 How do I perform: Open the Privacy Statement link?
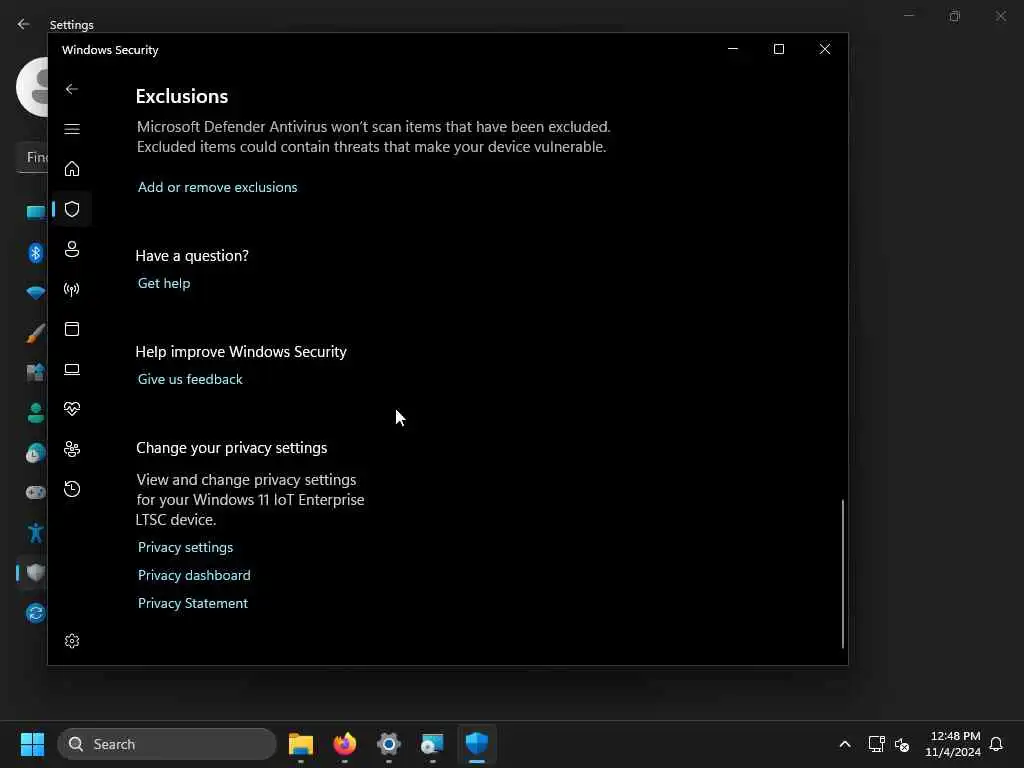click(x=193, y=603)
